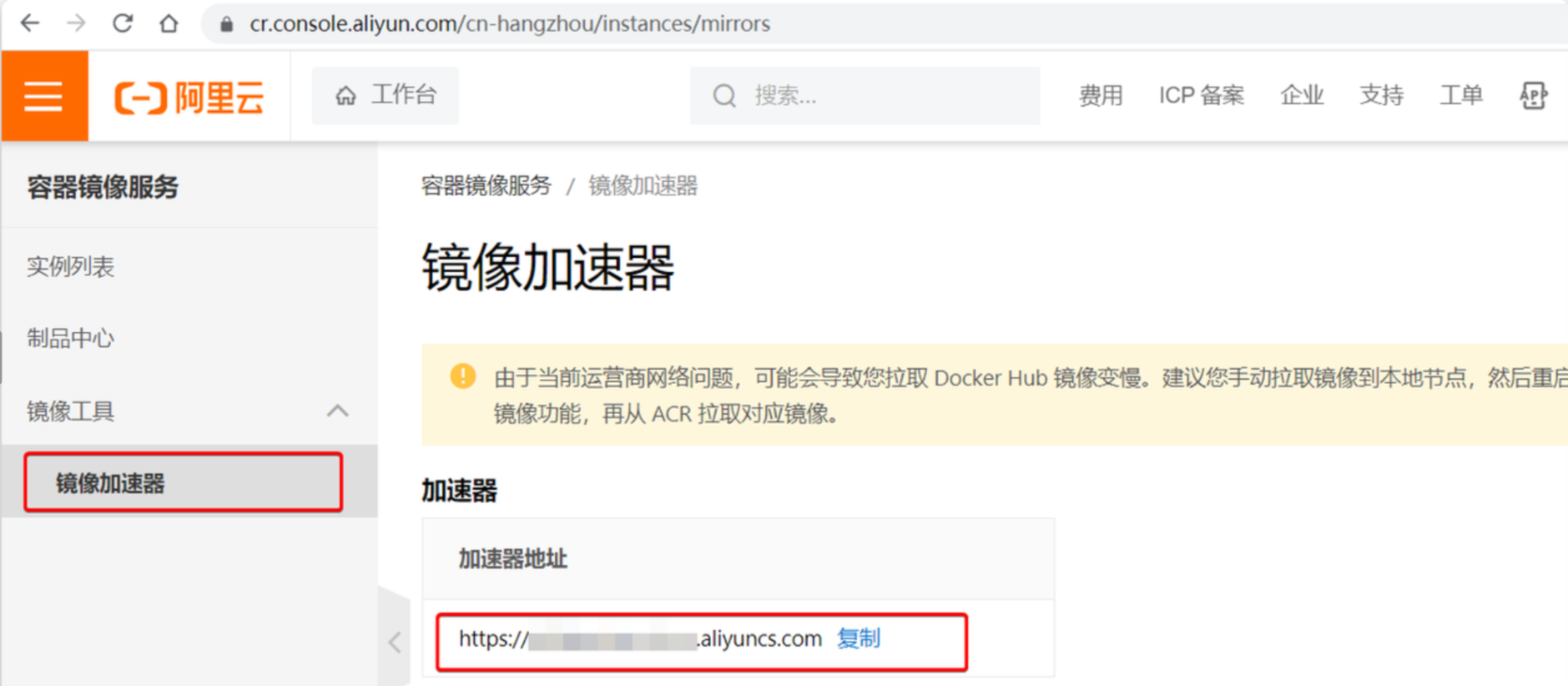This screenshot has height=686, width=1568.
Task: Focus the address bar URL
Action: tap(509, 23)
